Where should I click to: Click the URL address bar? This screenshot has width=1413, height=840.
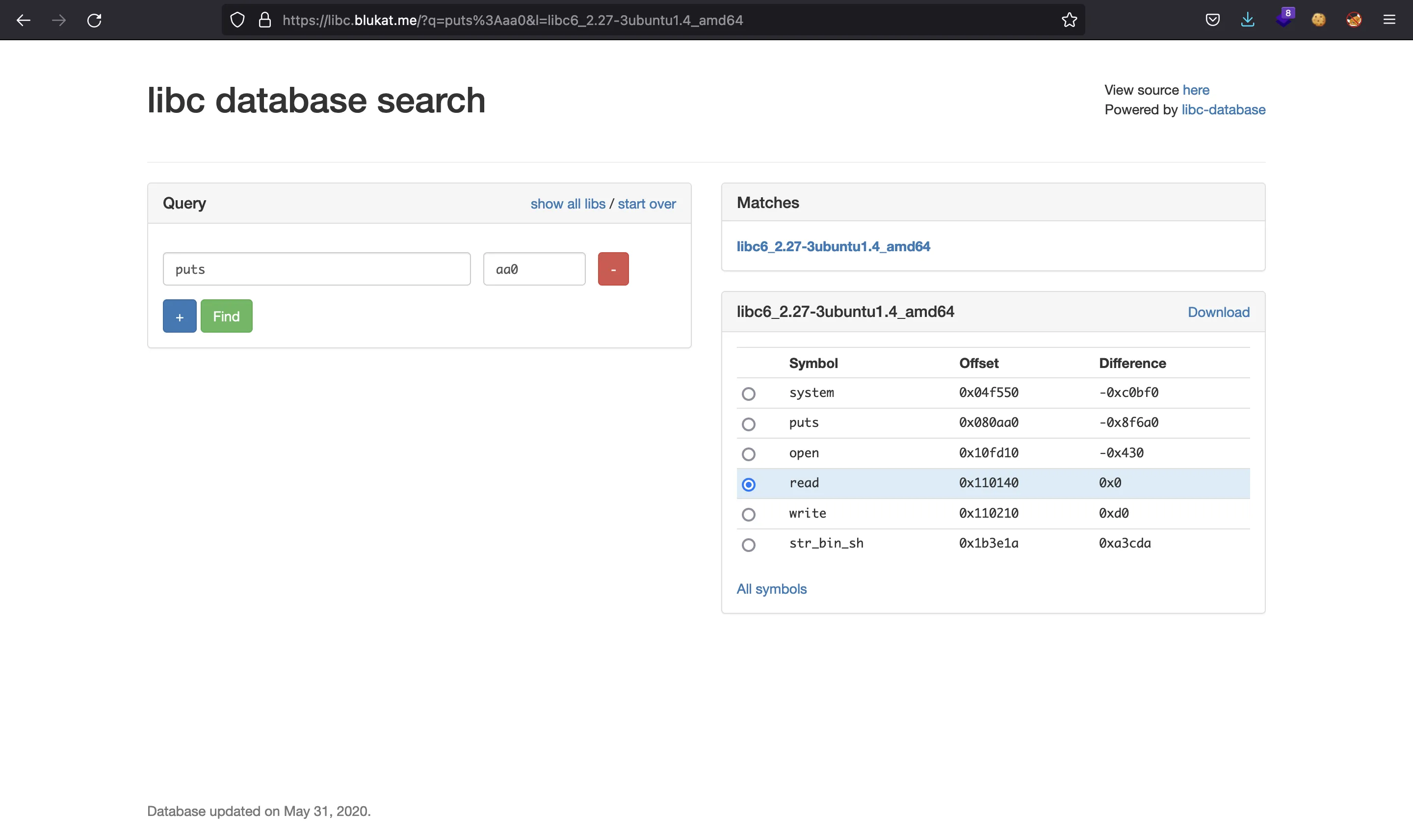pos(653,21)
